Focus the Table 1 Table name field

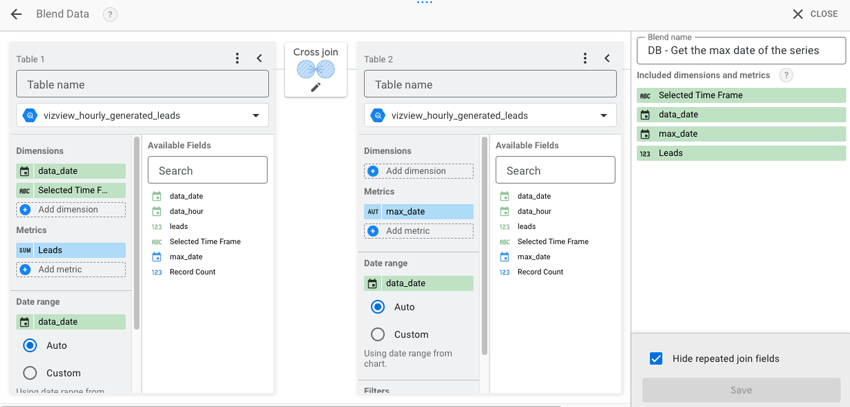[x=143, y=85]
